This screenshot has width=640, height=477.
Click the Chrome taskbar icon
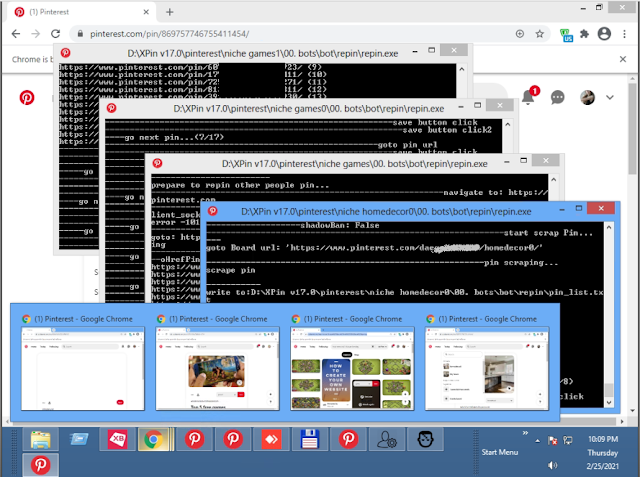coord(153,439)
